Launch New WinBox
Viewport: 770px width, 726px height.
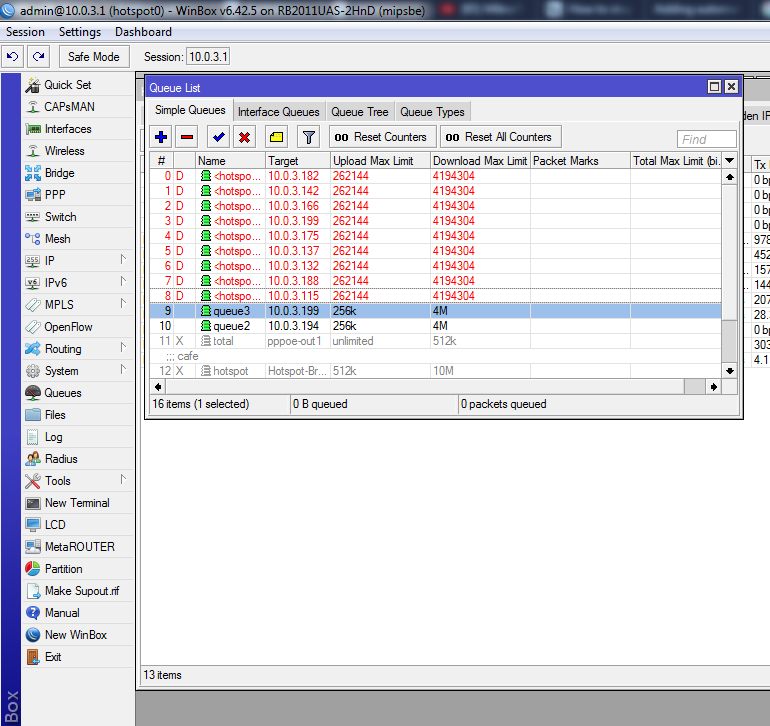[76, 635]
